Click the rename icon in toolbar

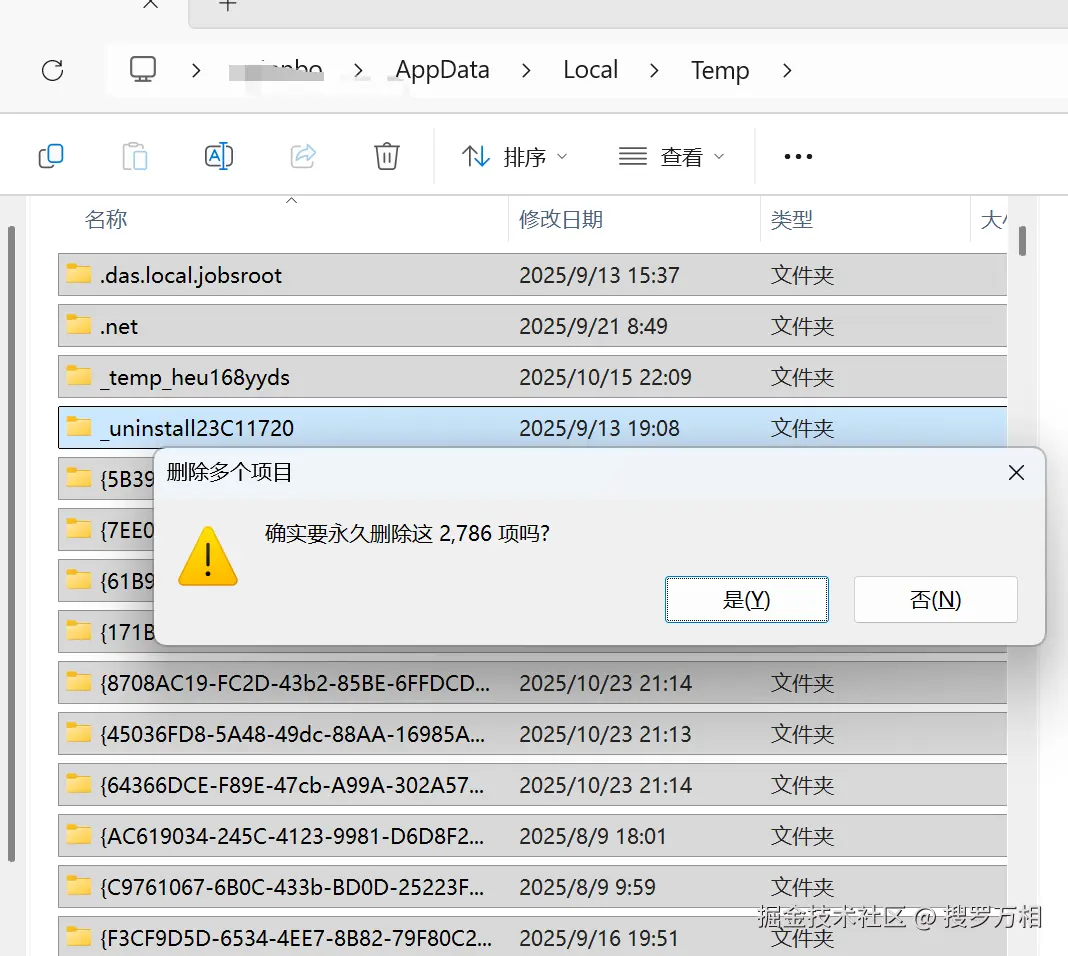coord(219,156)
